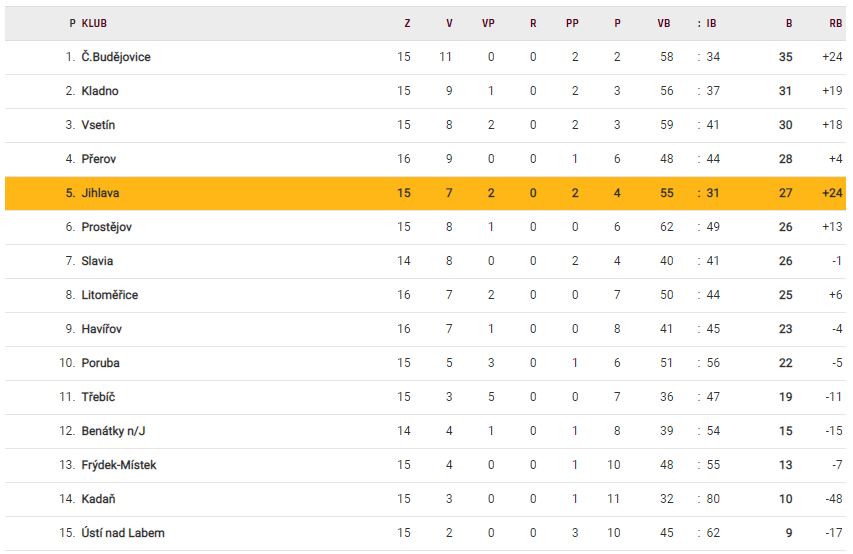Select the Slavia team name
The image size is (853, 554).
(98, 261)
